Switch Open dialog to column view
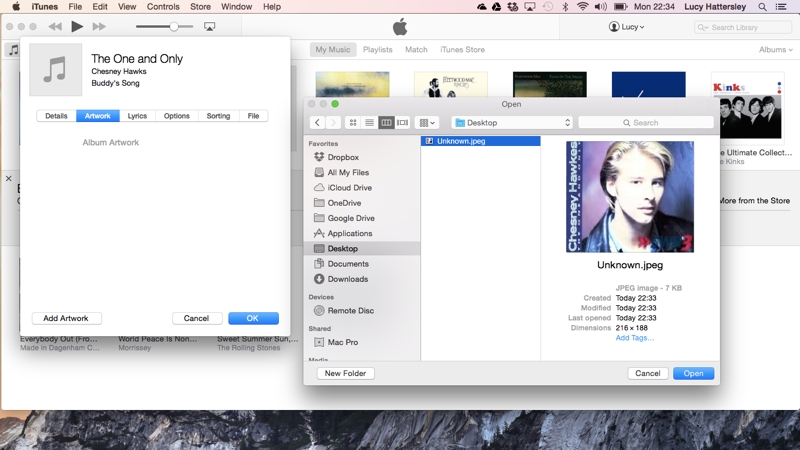This screenshot has width=800, height=450. 386,122
